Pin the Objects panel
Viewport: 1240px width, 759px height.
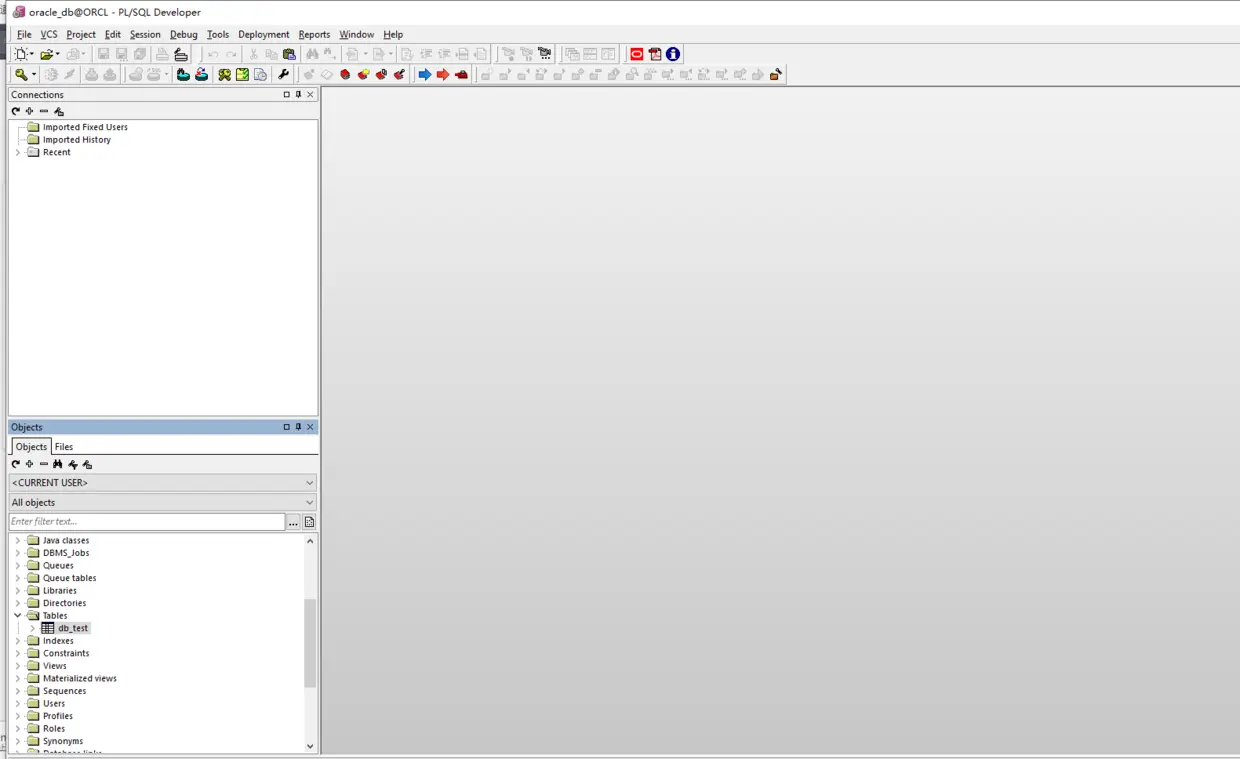click(x=298, y=427)
